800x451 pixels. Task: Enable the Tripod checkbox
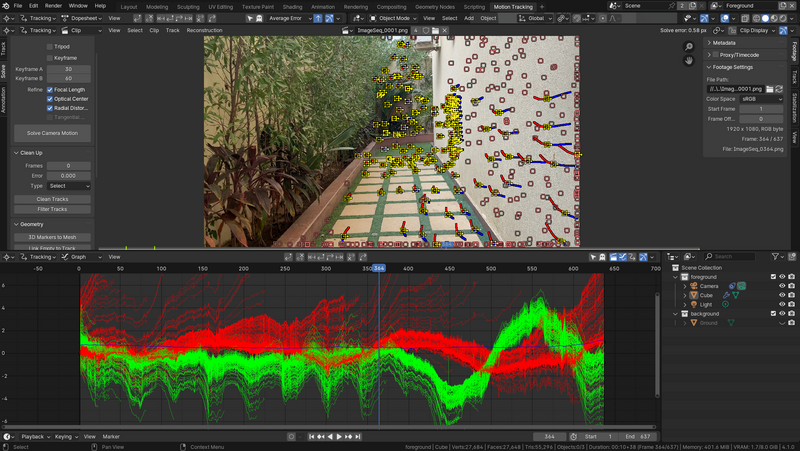51,46
